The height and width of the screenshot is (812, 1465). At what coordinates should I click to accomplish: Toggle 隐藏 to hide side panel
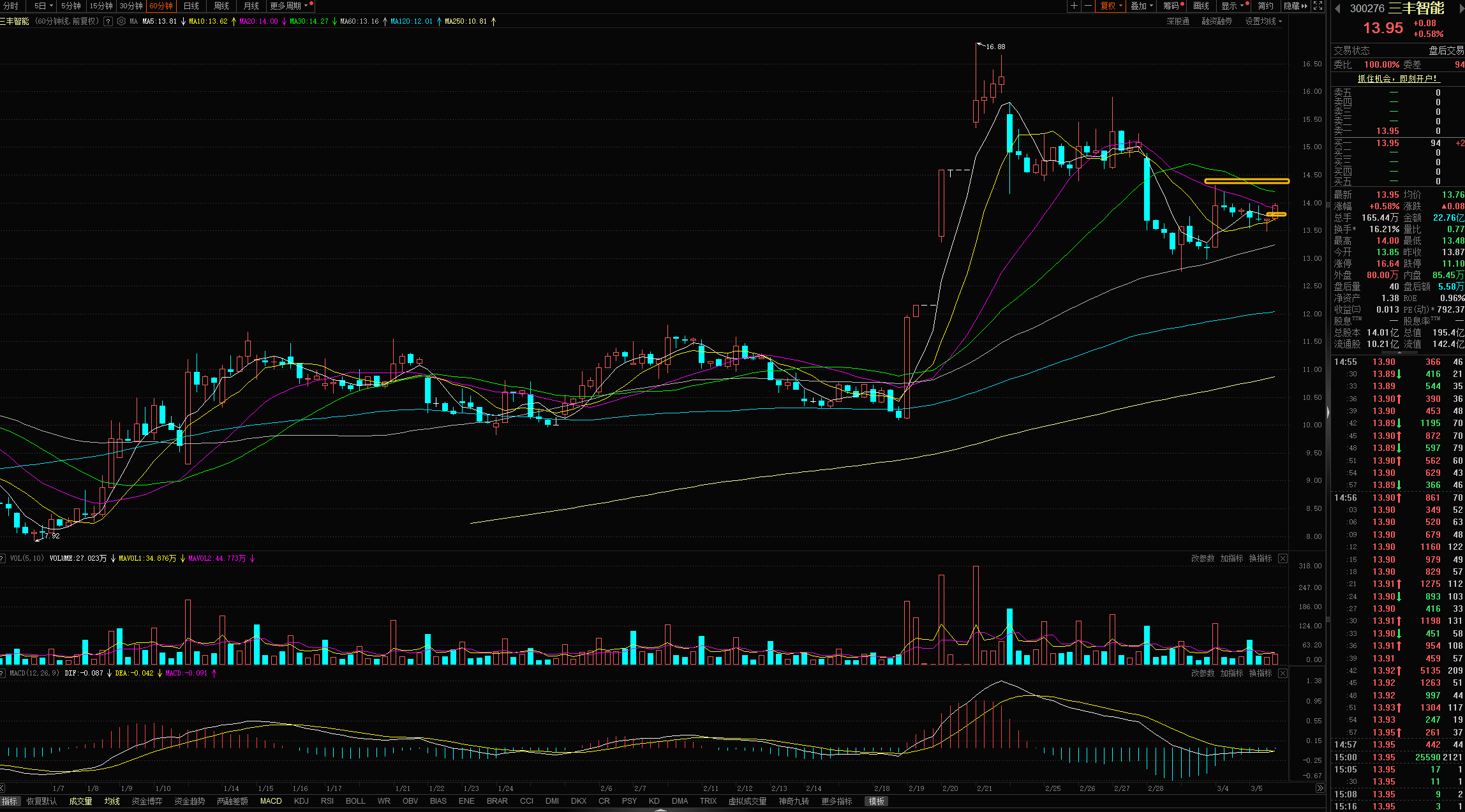(x=1295, y=6)
